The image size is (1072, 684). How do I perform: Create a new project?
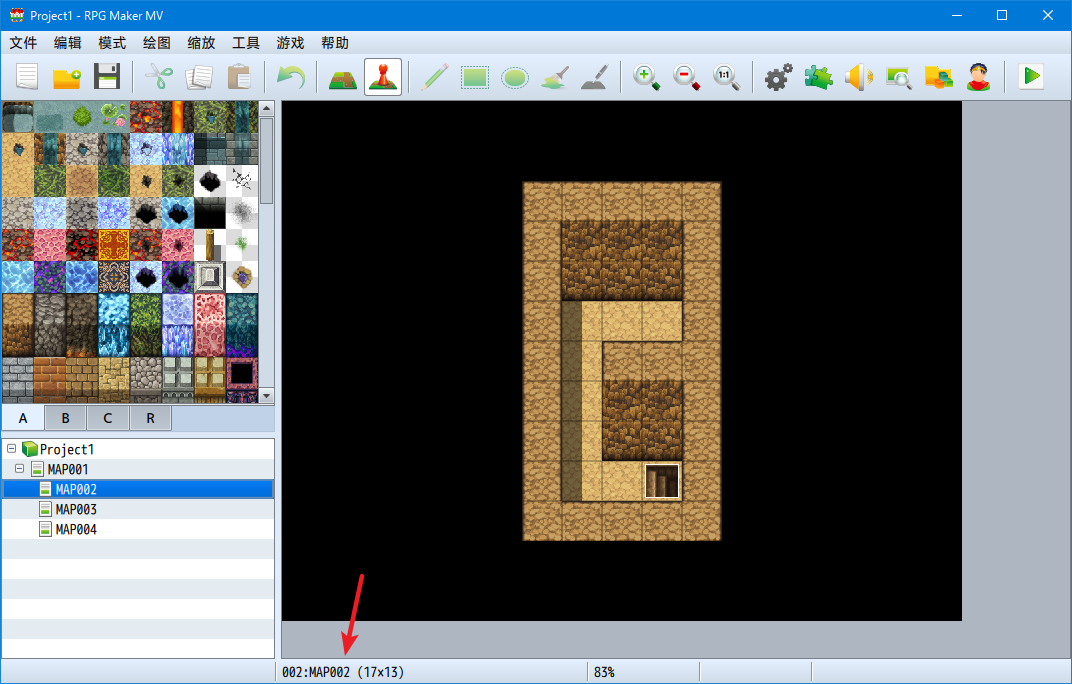[x=27, y=76]
